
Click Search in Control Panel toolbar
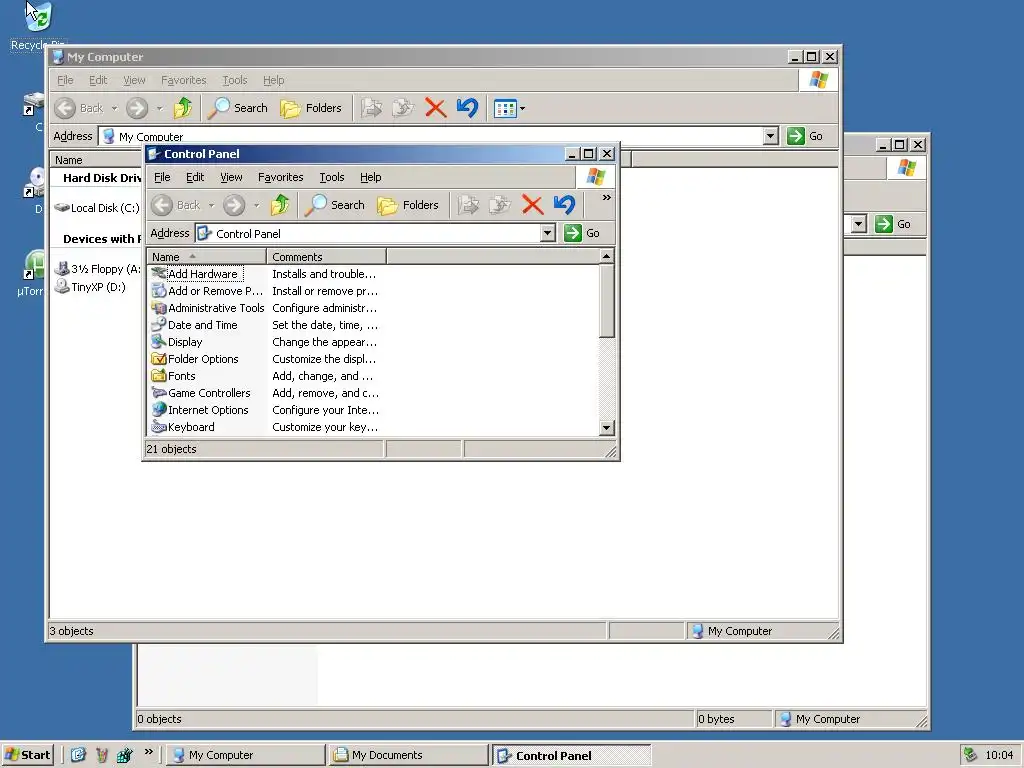point(335,205)
